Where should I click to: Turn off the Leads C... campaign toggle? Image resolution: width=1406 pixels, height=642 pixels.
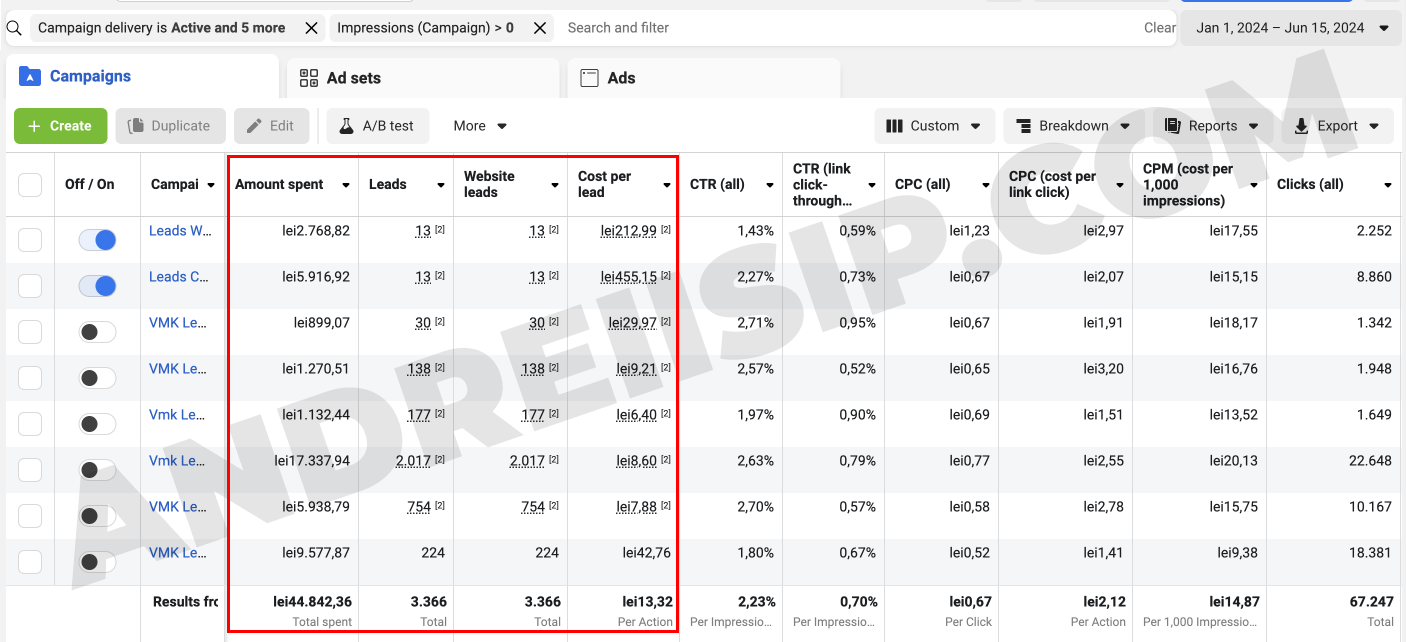[x=97, y=286]
